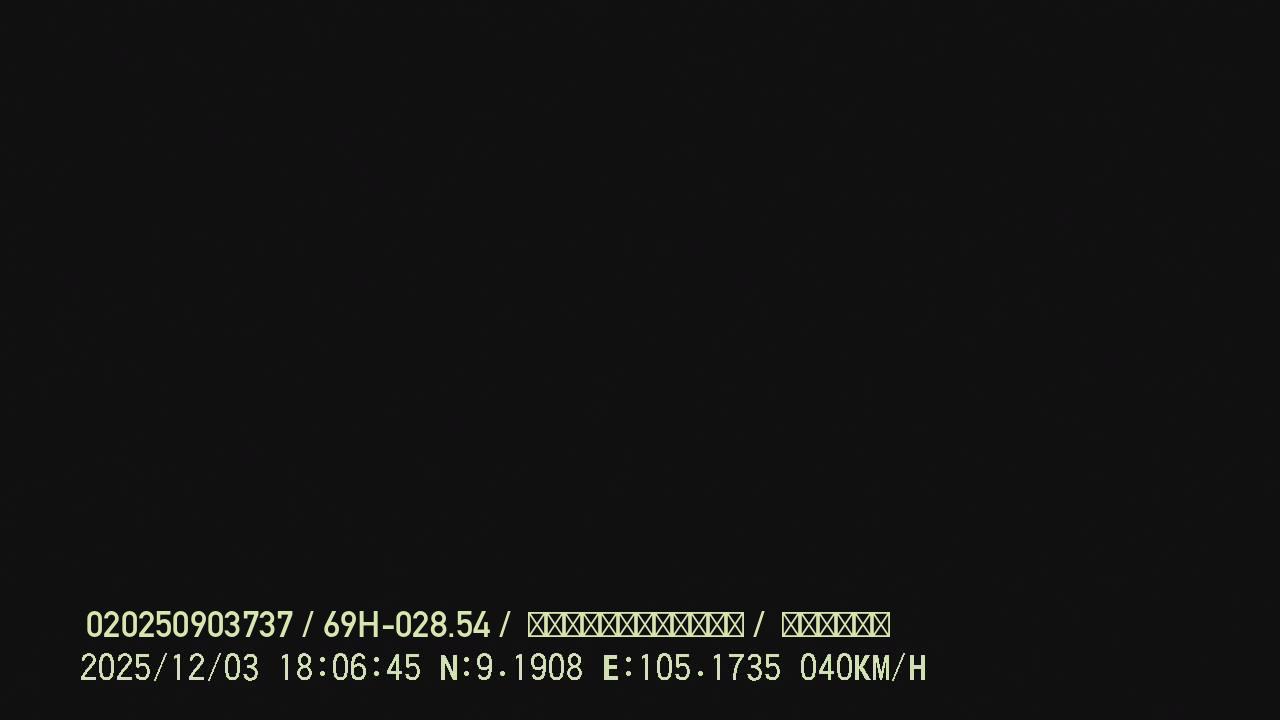1280x720 pixels.
Task: Select the date 2025/12/03
Action: click(169, 668)
